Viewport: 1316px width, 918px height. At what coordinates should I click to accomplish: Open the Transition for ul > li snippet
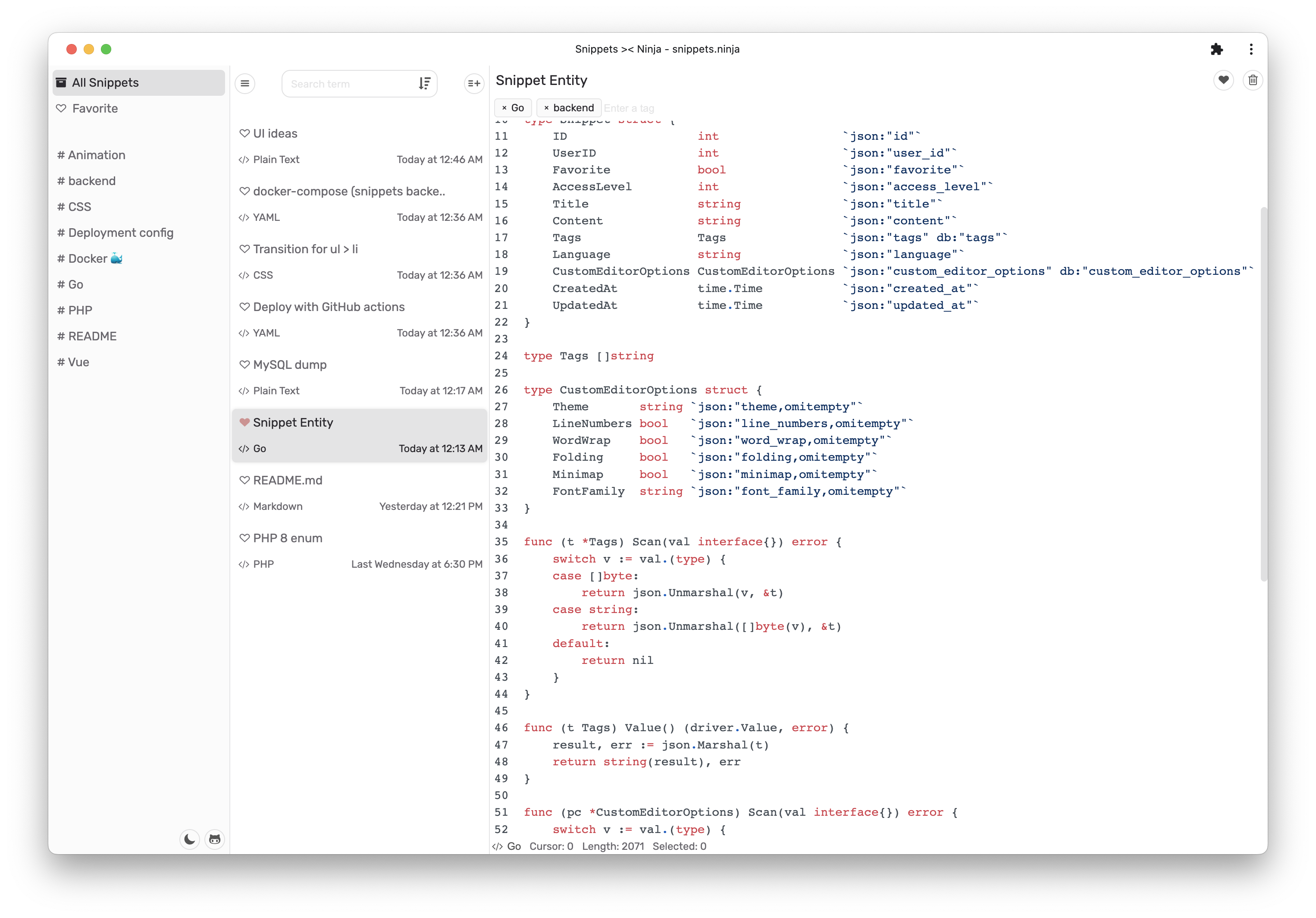359,262
